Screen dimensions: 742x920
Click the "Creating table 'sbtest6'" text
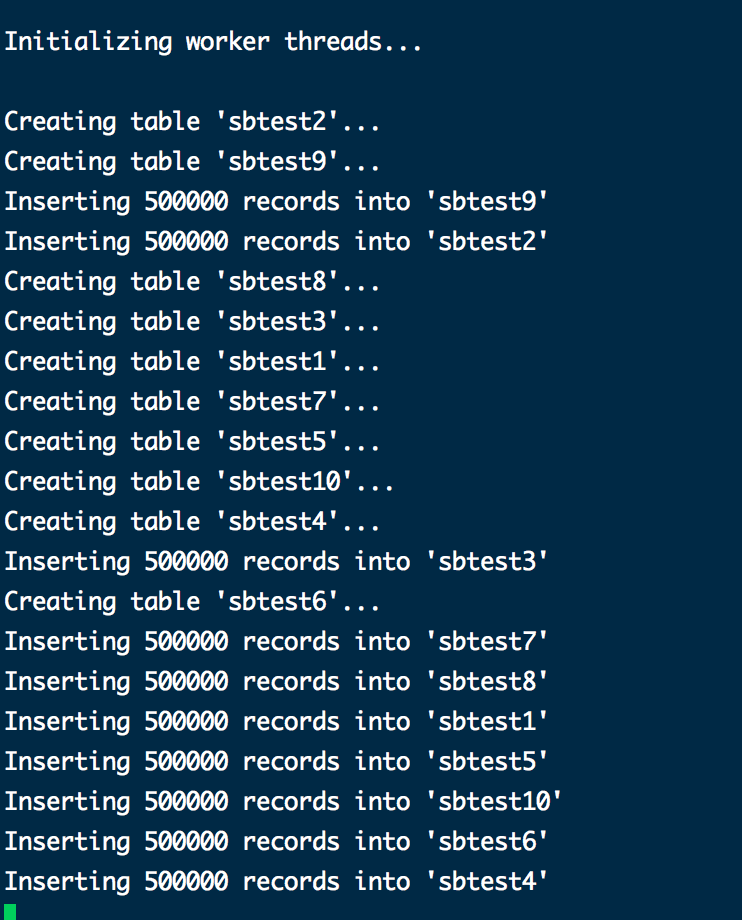click(192, 602)
